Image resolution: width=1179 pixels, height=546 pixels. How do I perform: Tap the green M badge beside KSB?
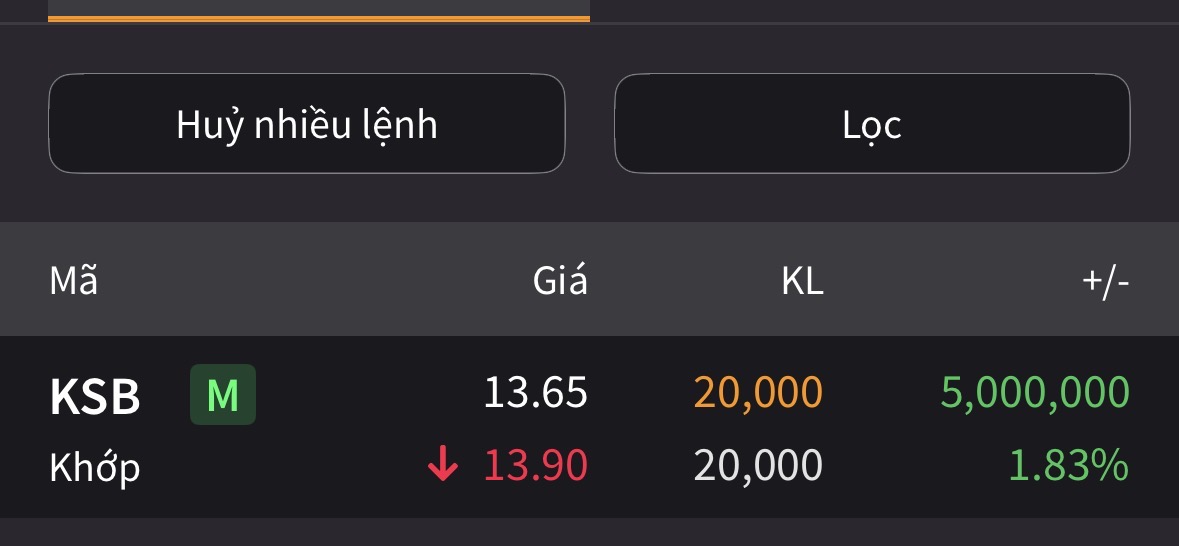[223, 394]
